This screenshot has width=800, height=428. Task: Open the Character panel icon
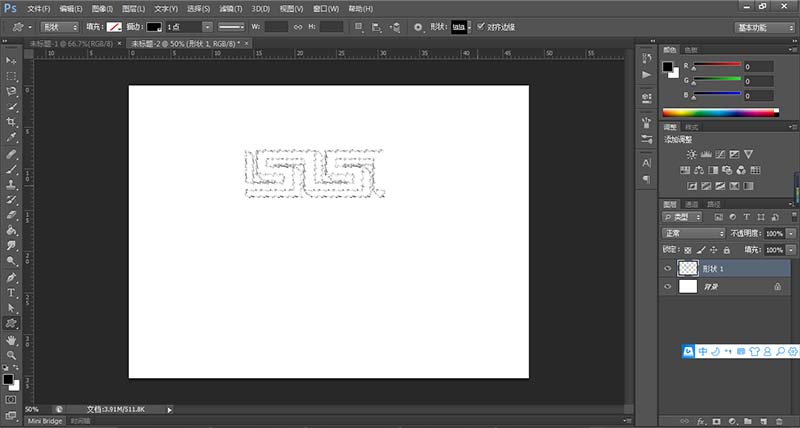coord(646,163)
